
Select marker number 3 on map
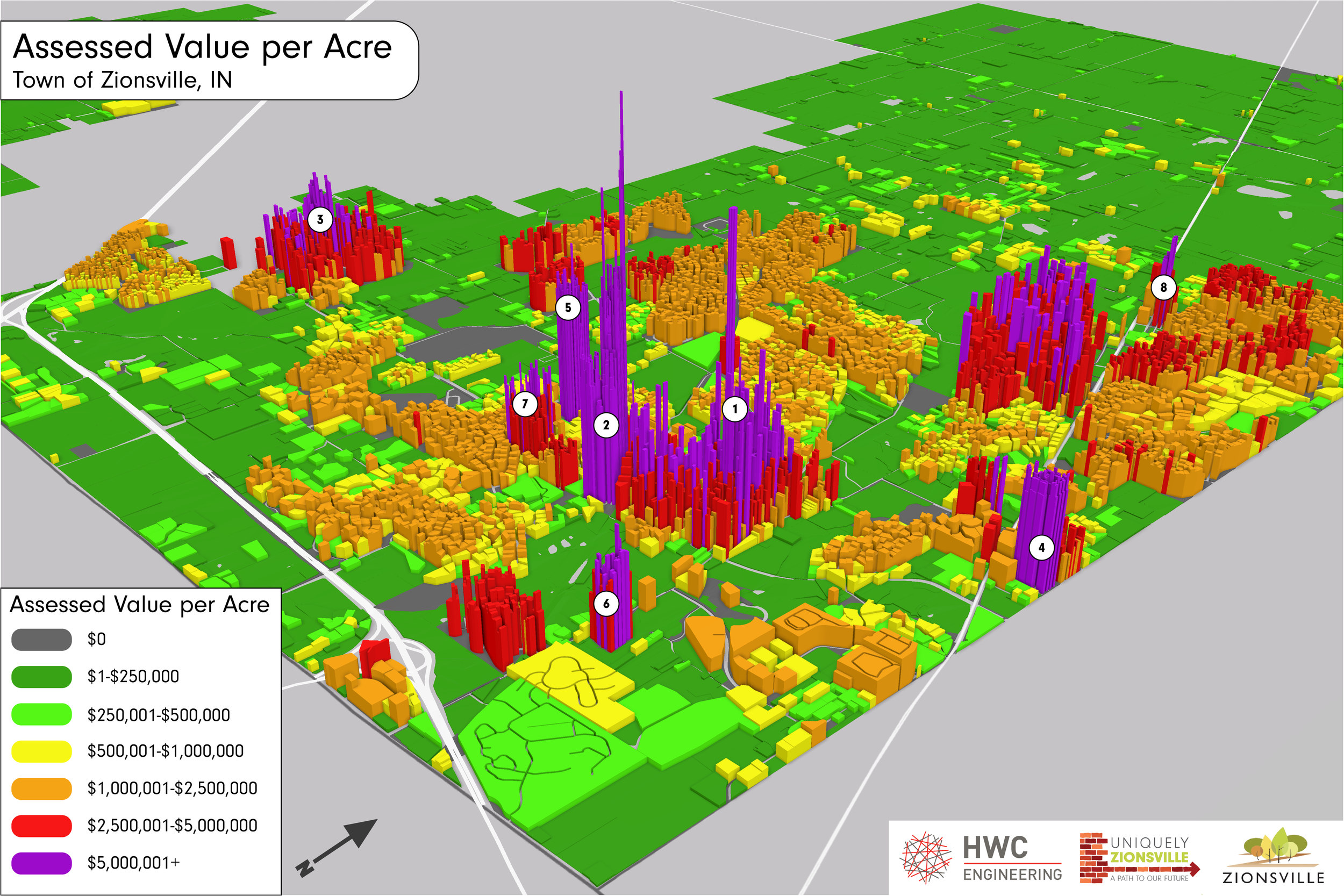(320, 219)
